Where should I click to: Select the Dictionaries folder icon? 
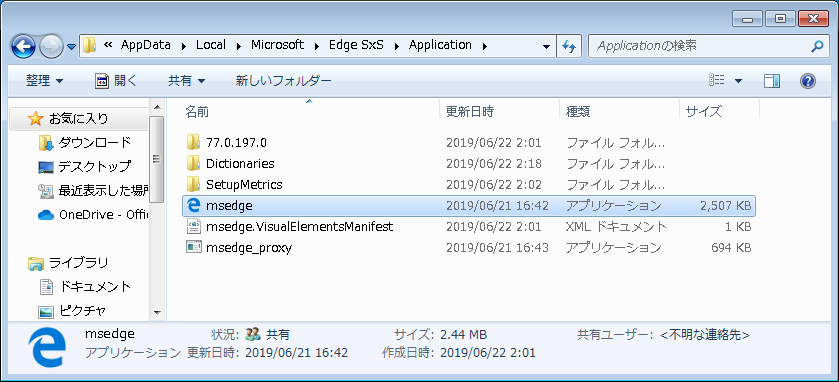pos(193,163)
